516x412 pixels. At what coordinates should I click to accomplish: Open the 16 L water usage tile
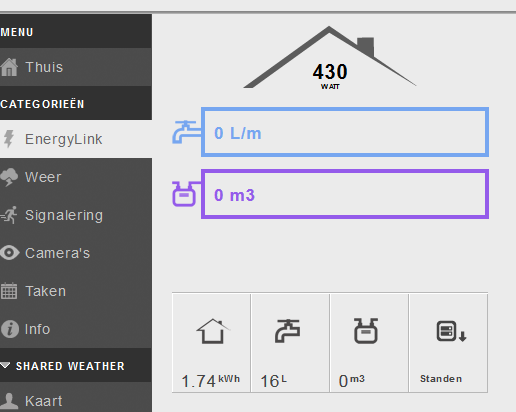290,343
